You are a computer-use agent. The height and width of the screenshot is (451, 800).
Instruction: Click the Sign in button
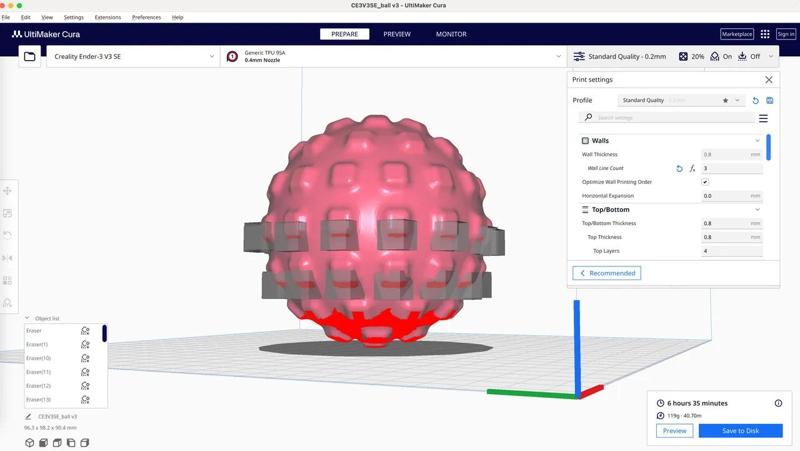tap(786, 34)
